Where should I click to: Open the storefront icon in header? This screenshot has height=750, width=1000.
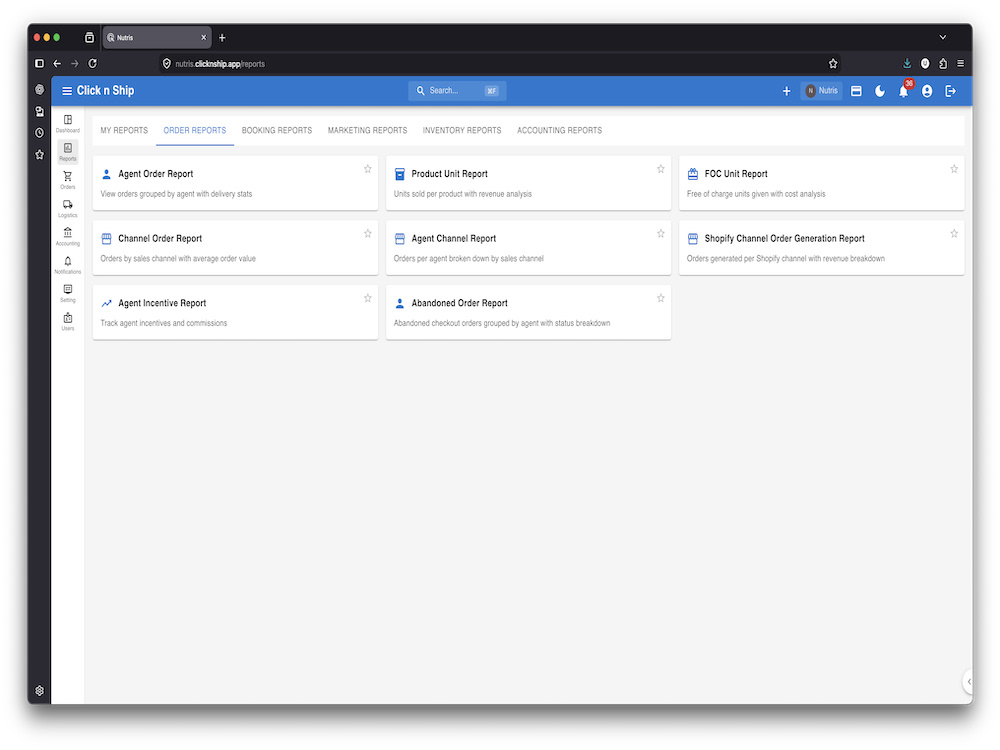coord(856,91)
